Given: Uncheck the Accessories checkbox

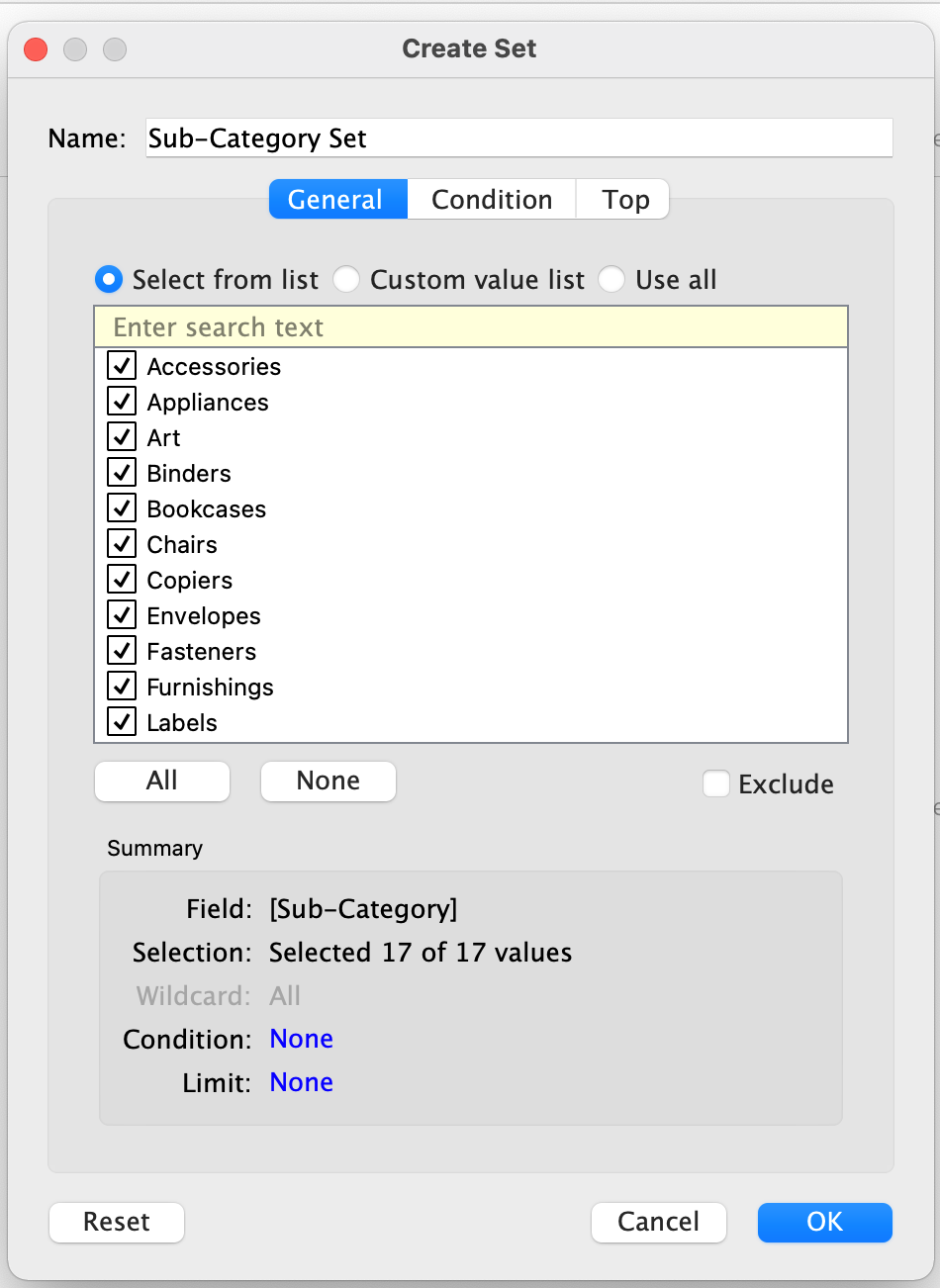Looking at the screenshot, I should pyautogui.click(x=122, y=366).
